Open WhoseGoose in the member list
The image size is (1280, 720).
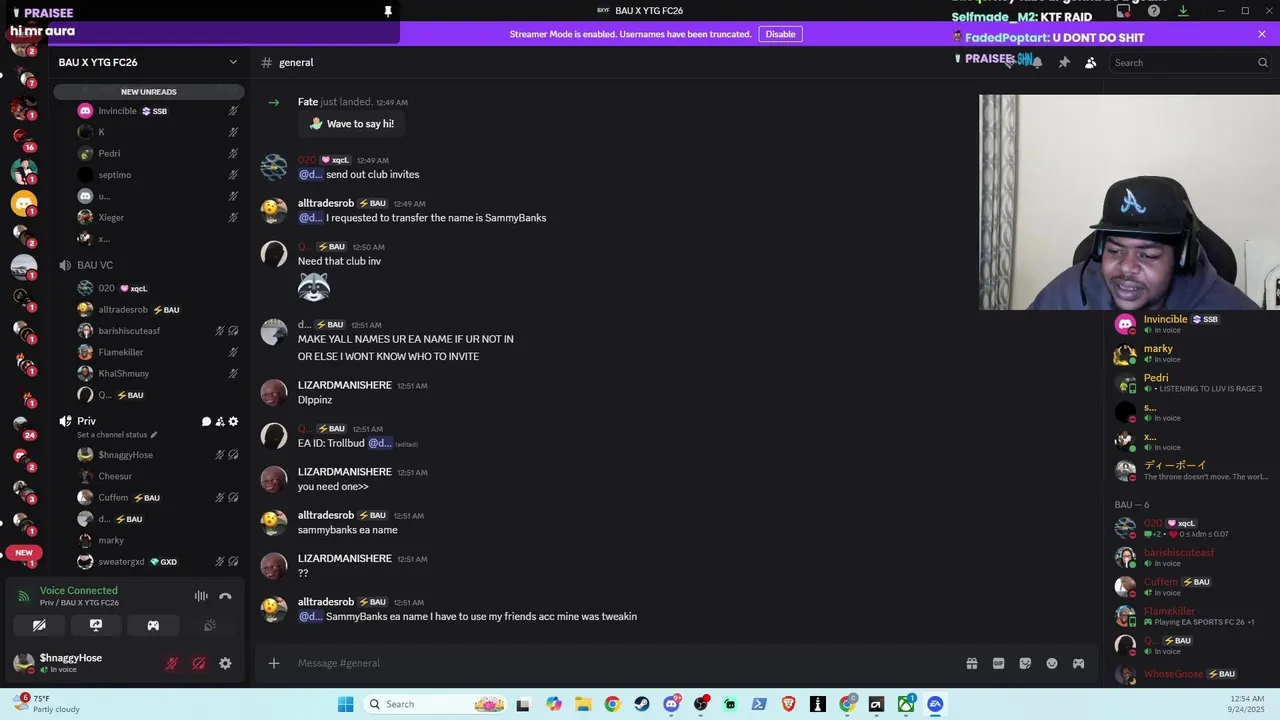tap(1174, 674)
